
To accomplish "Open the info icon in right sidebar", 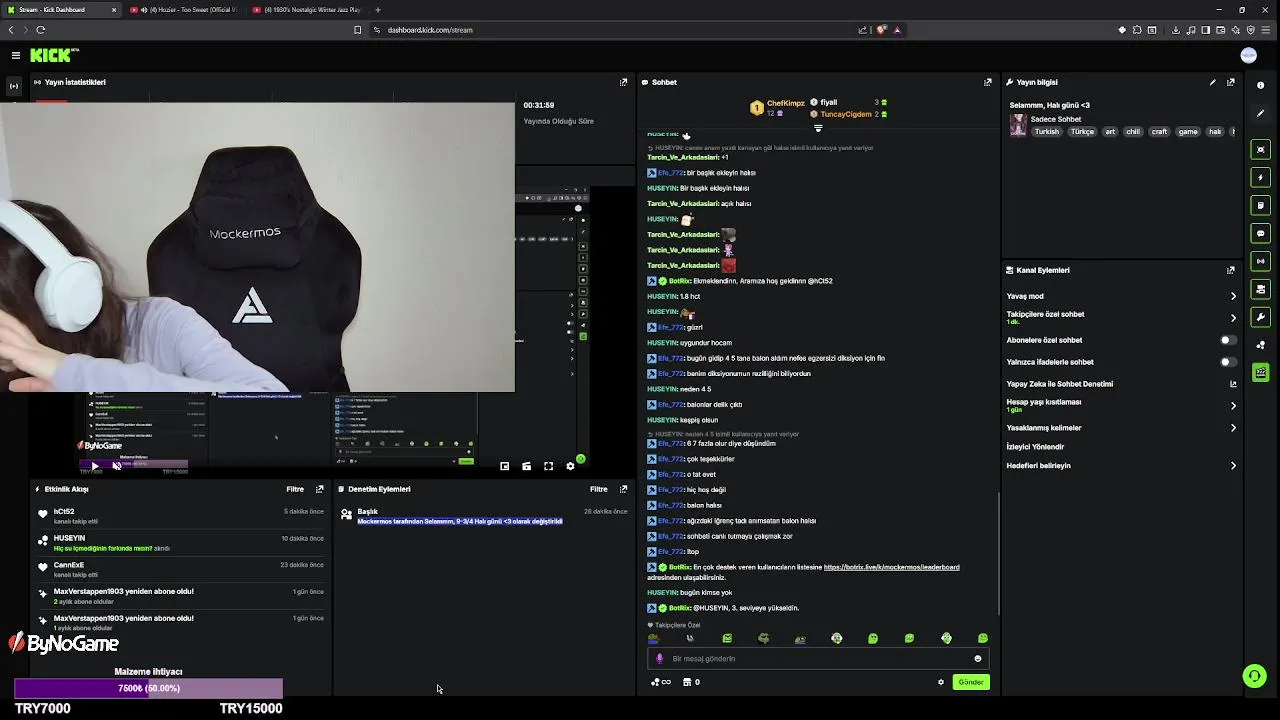I will (x=1260, y=85).
